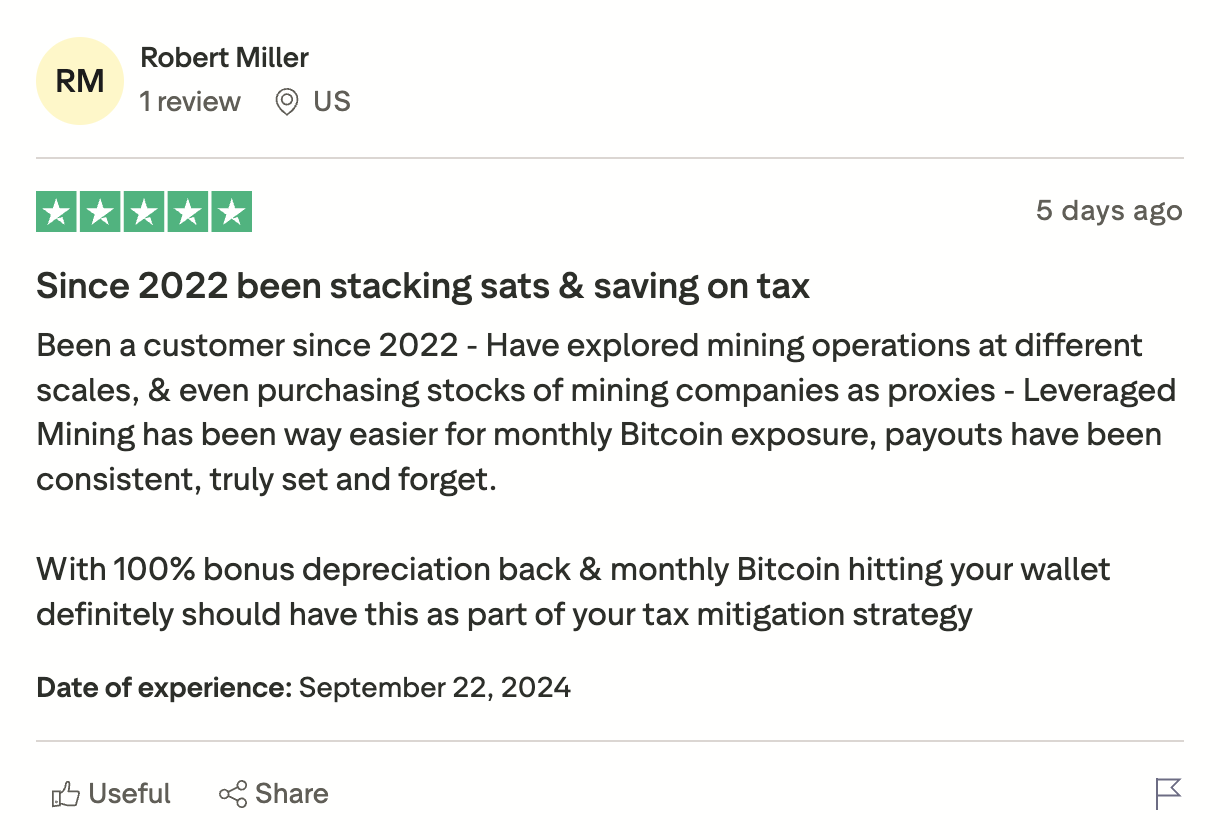Click the first green rating star

(x=57, y=212)
